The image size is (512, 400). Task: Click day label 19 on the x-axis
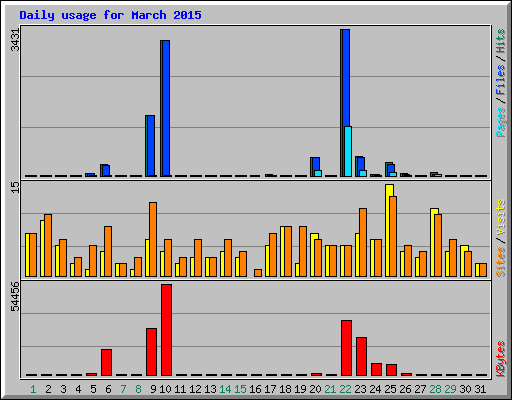pyautogui.click(x=300, y=389)
